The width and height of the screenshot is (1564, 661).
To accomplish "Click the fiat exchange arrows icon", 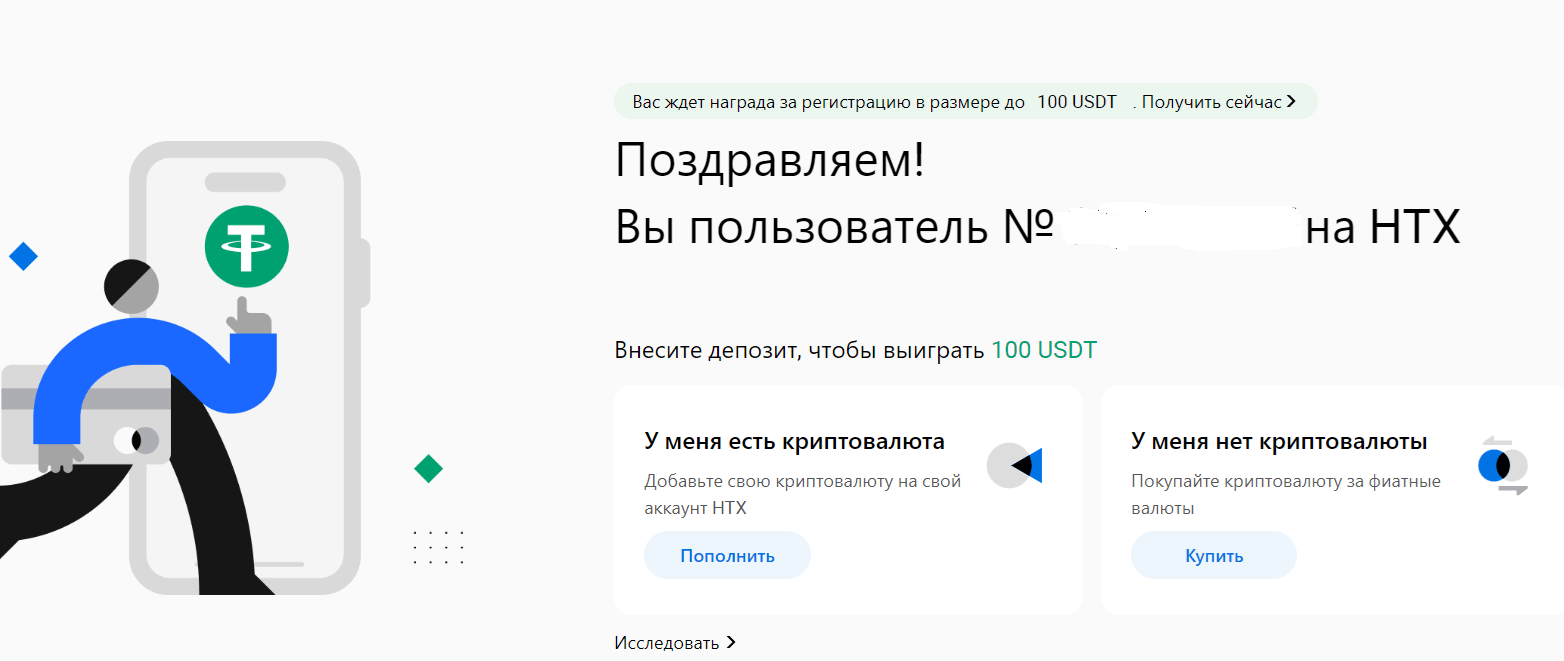I will pos(1503,466).
